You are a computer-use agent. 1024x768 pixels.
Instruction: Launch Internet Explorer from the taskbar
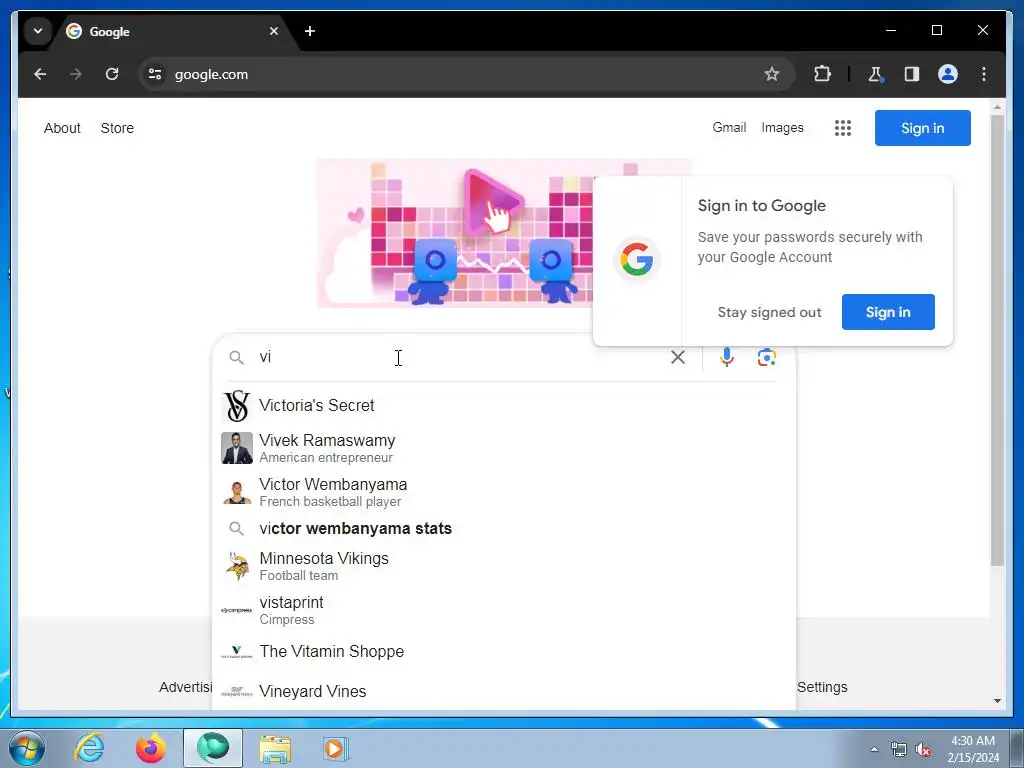89,748
